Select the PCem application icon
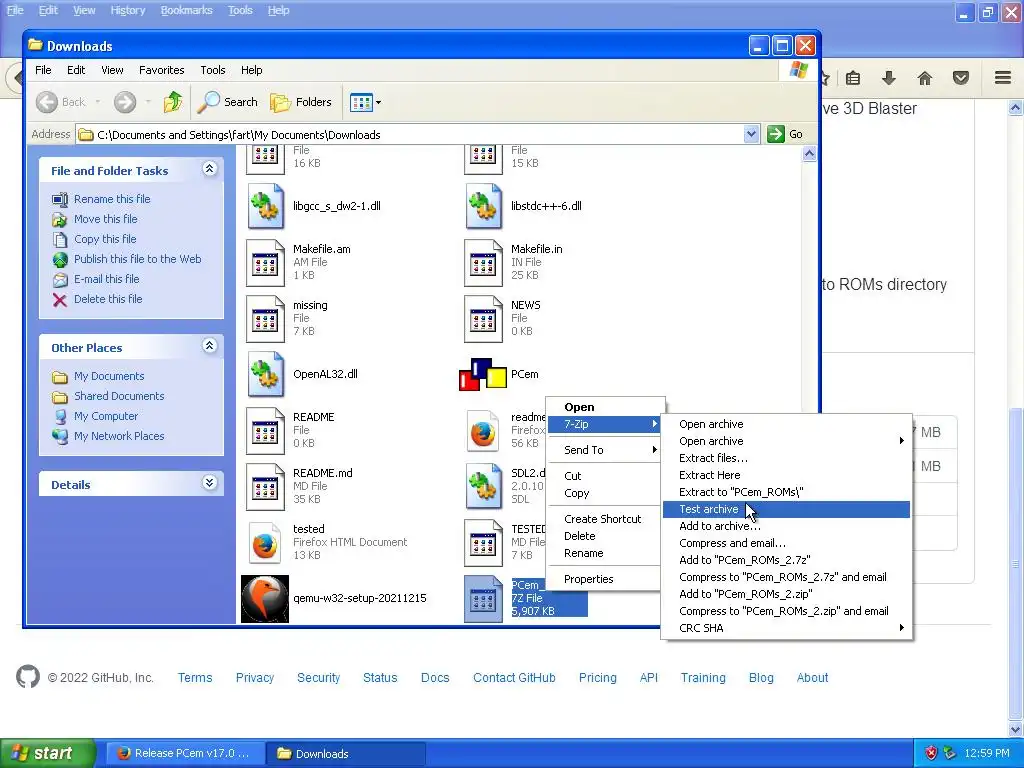1024x768 pixels. (483, 374)
